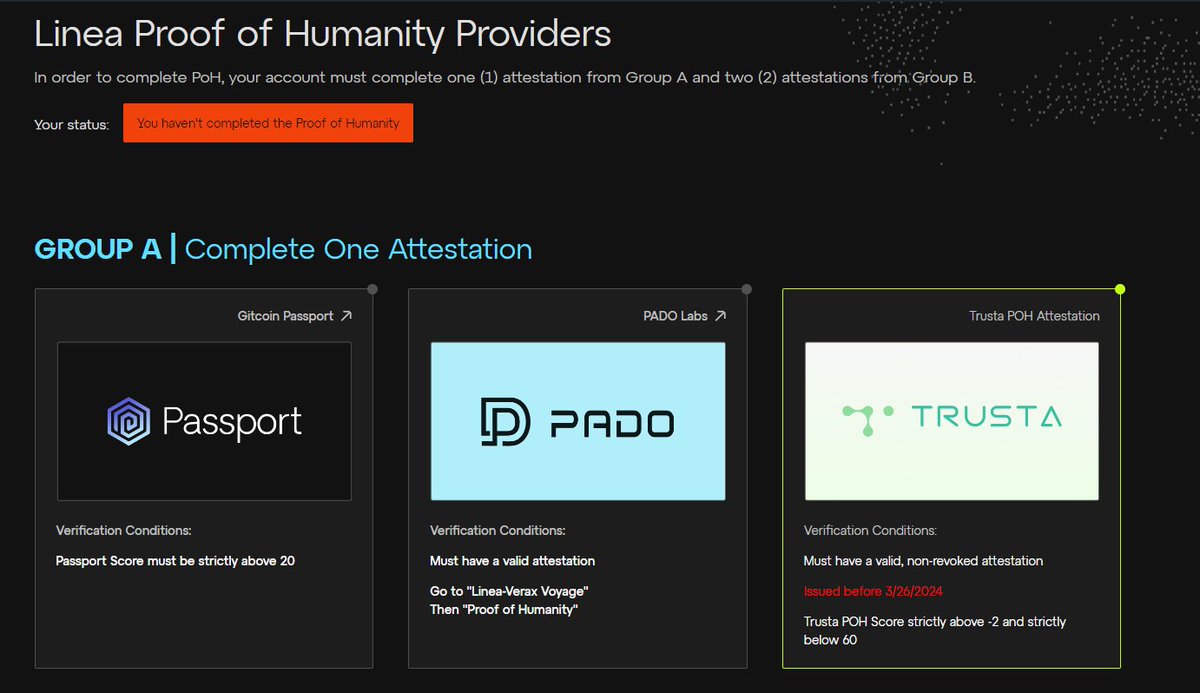This screenshot has height=693, width=1200.
Task: Click the TRUSTA logo banner
Action: pyautogui.click(x=952, y=421)
